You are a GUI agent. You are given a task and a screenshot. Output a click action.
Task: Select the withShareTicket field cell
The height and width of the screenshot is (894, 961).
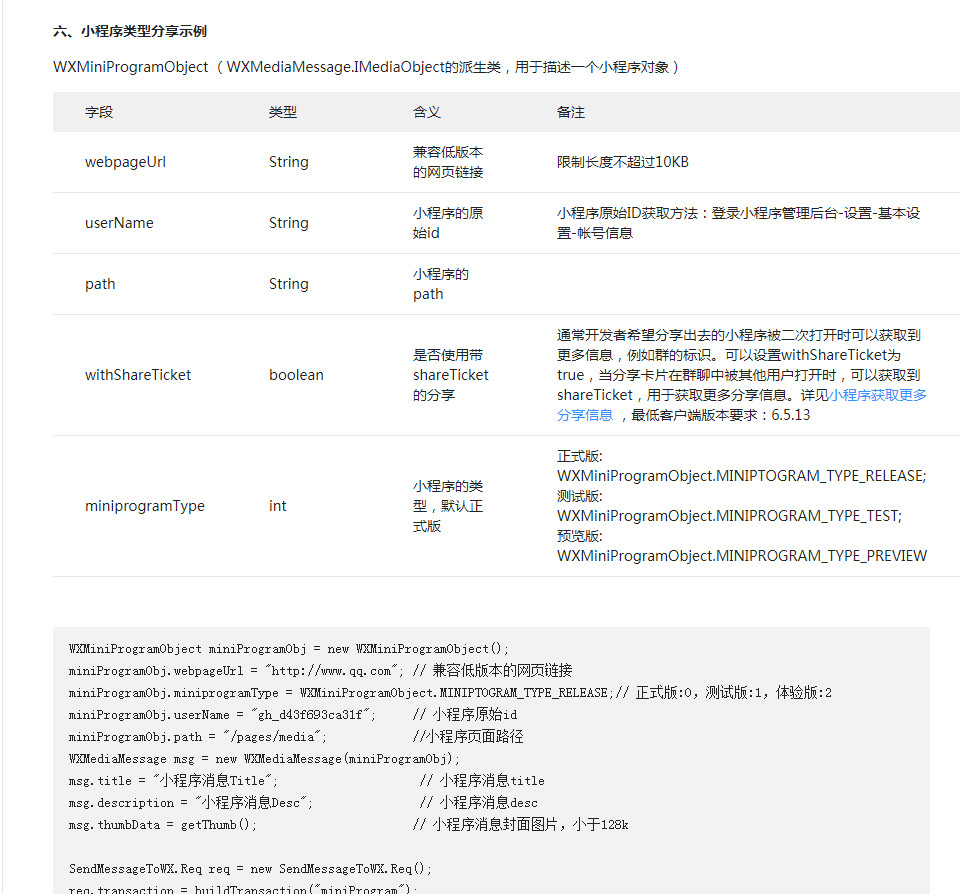click(138, 375)
